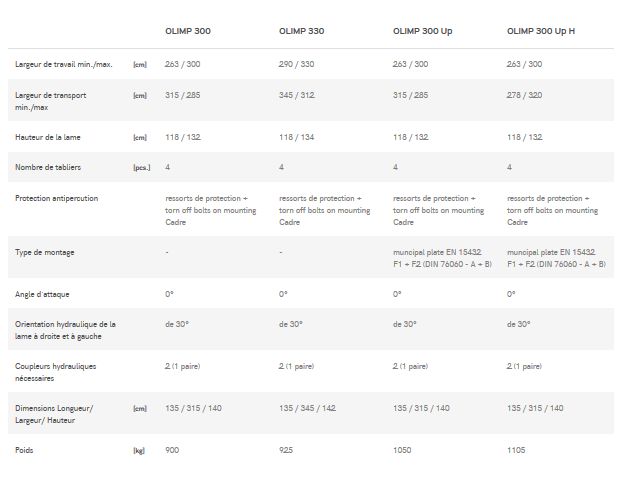Click the Angle d'attaque row label

pyautogui.click(x=43, y=294)
